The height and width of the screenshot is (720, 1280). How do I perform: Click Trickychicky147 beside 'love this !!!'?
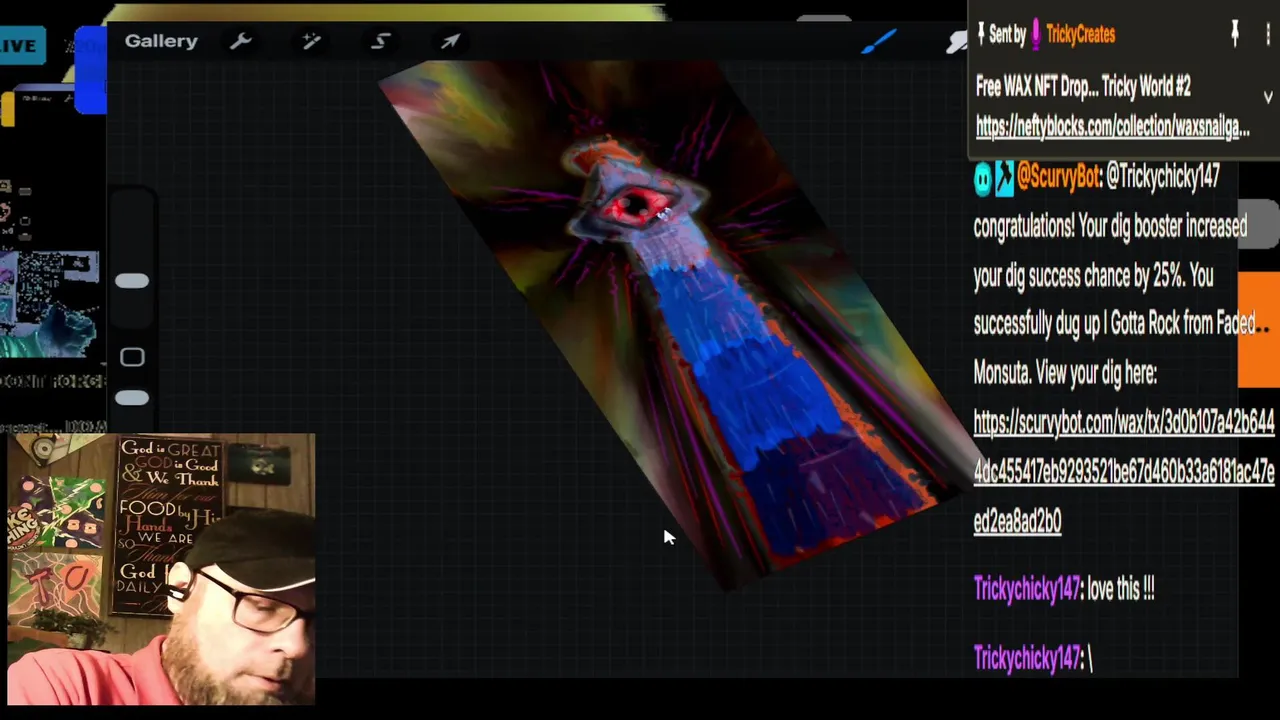[1026, 589]
